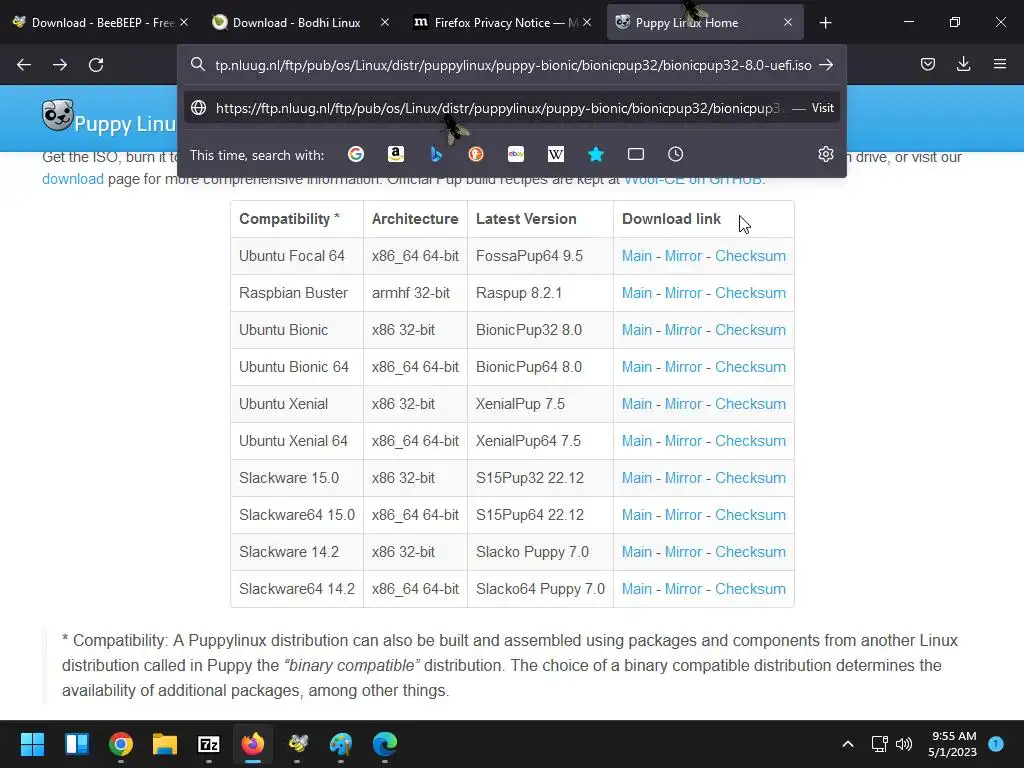Search this time with Google
Viewport: 1024px width, 768px height.
pyautogui.click(x=356, y=154)
